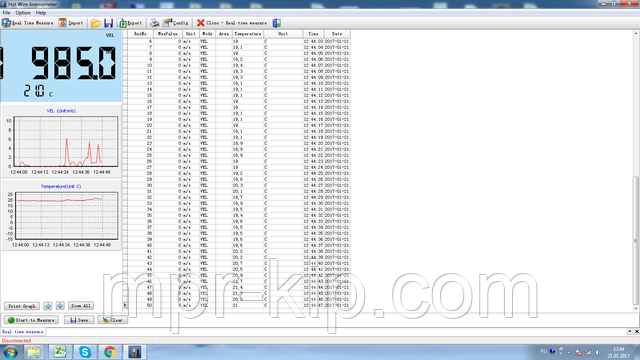
Task: Save data using blue floppy disk icon
Action: [108, 23]
